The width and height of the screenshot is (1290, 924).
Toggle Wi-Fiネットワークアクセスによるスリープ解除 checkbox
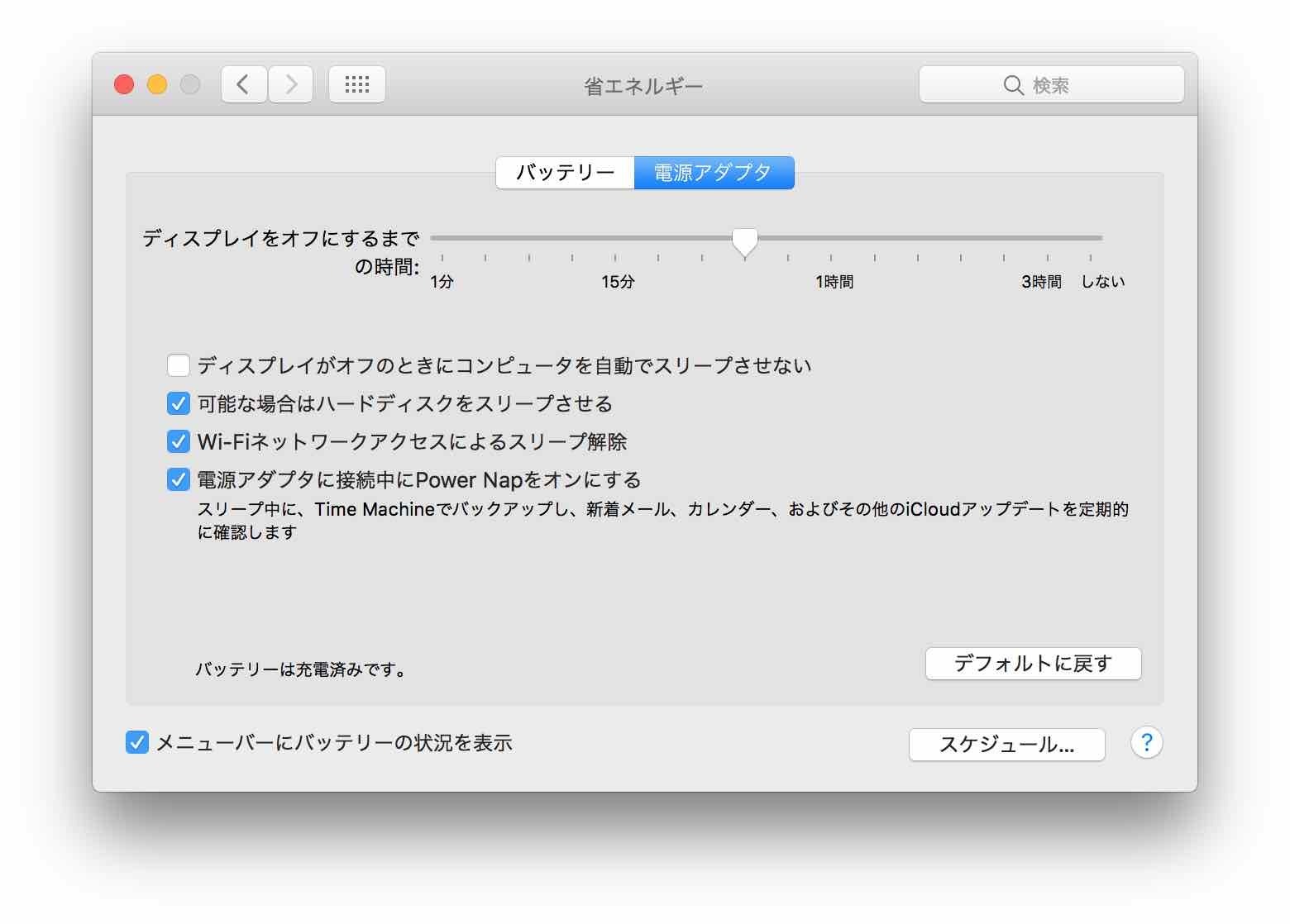(x=179, y=441)
